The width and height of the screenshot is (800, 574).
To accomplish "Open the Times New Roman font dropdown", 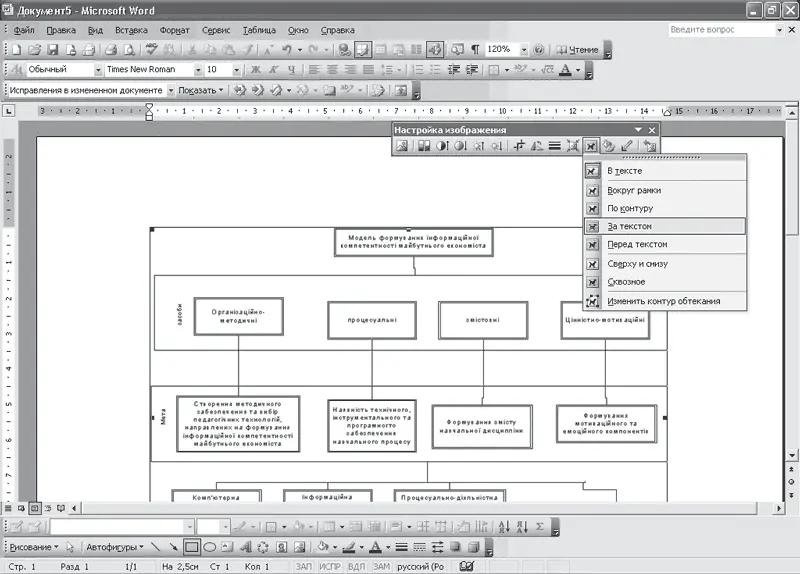I will point(198,69).
